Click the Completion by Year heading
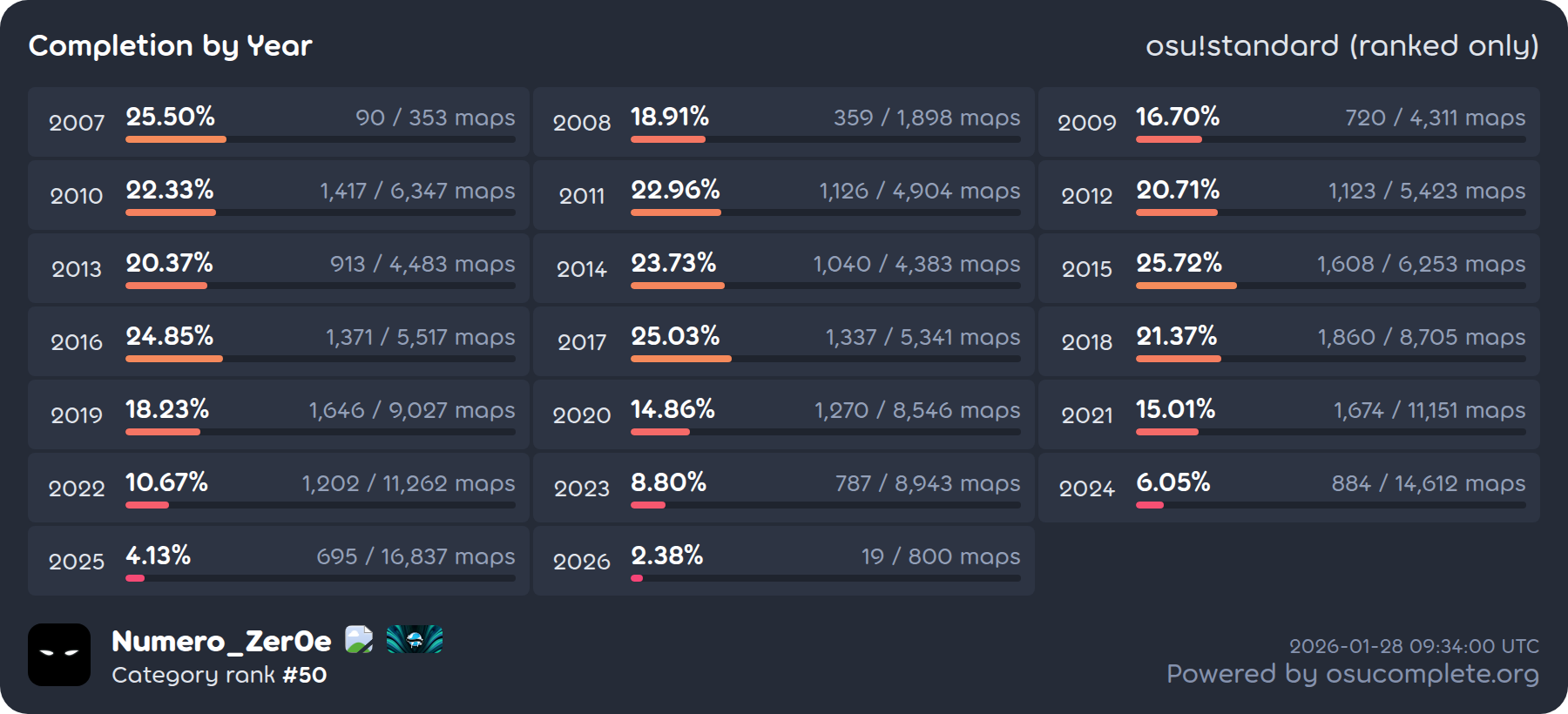1568x714 pixels. [x=171, y=46]
